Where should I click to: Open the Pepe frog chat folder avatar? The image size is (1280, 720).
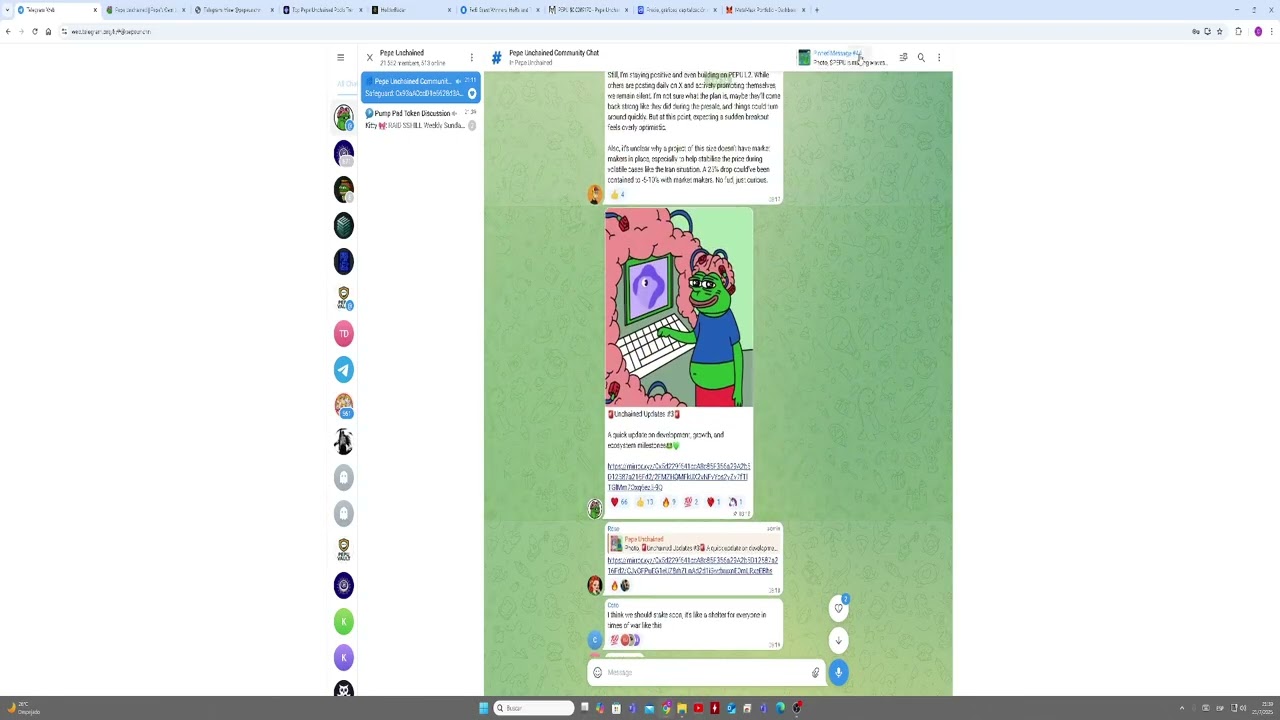(x=343, y=117)
